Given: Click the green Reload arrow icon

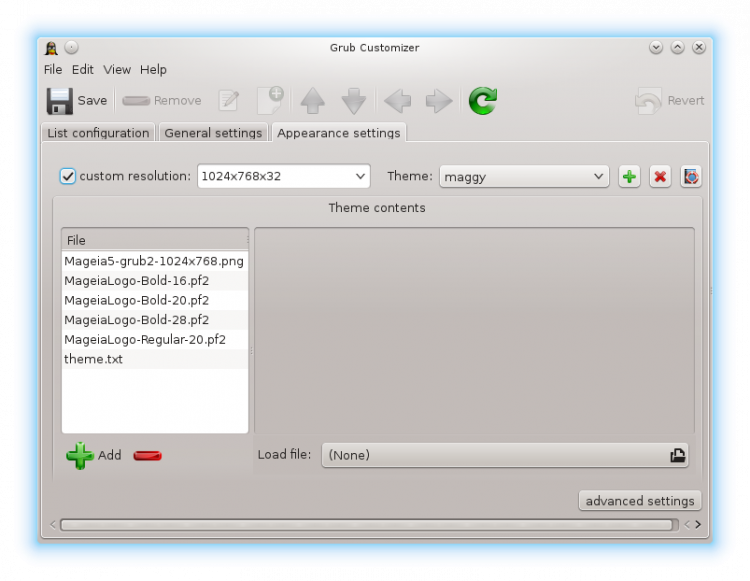Looking at the screenshot, I should pos(483,101).
